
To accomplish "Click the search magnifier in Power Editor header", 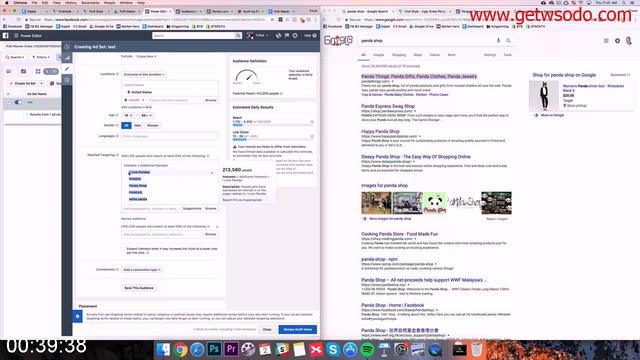I will [x=238, y=36].
